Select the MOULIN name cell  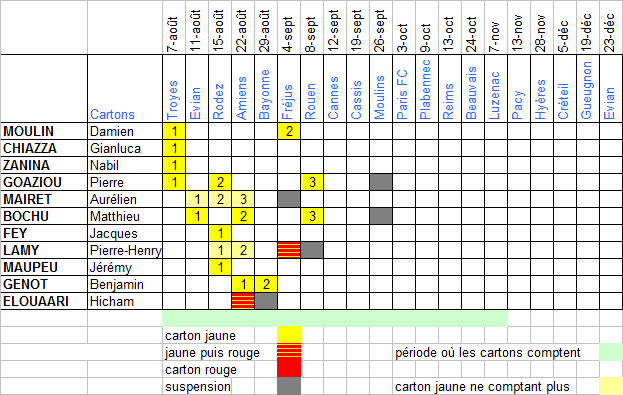(x=44, y=131)
